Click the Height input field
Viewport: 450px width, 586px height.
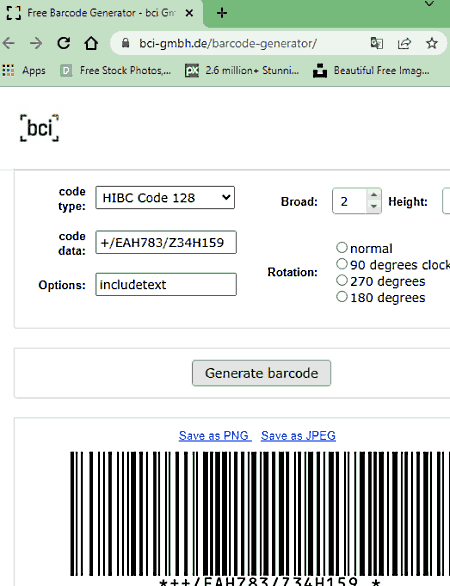[446, 201]
